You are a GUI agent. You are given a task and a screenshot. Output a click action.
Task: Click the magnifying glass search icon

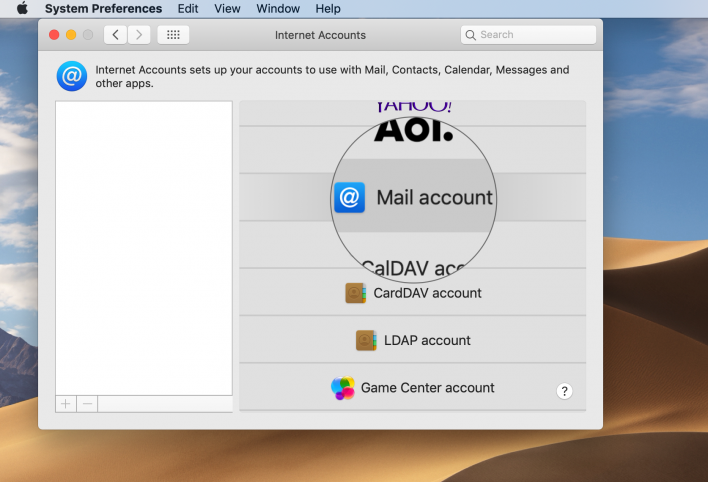[470, 35]
